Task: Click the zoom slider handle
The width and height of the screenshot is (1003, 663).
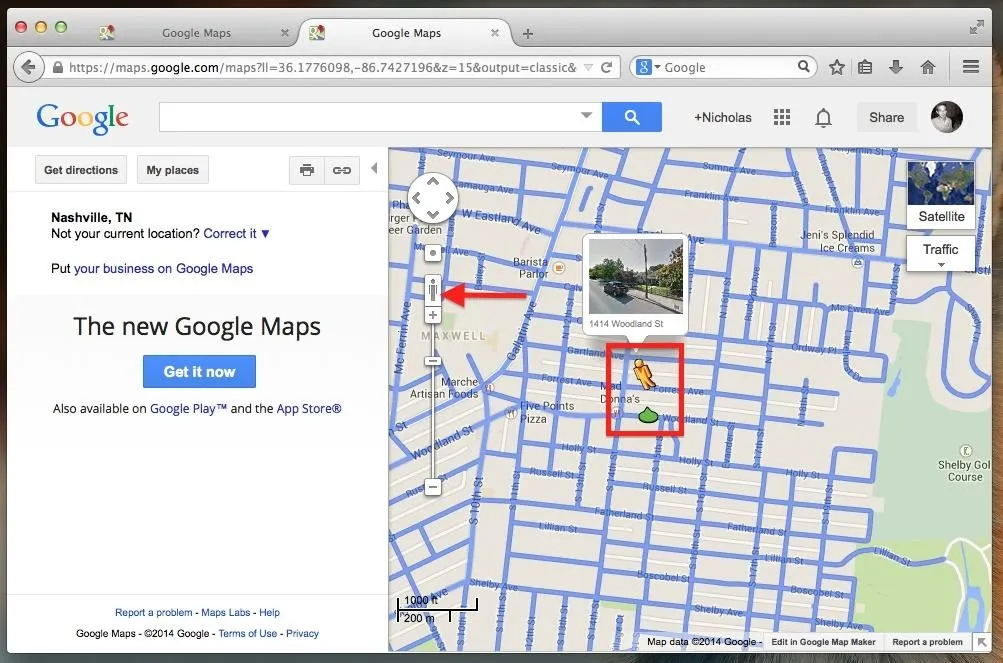Action: [433, 361]
